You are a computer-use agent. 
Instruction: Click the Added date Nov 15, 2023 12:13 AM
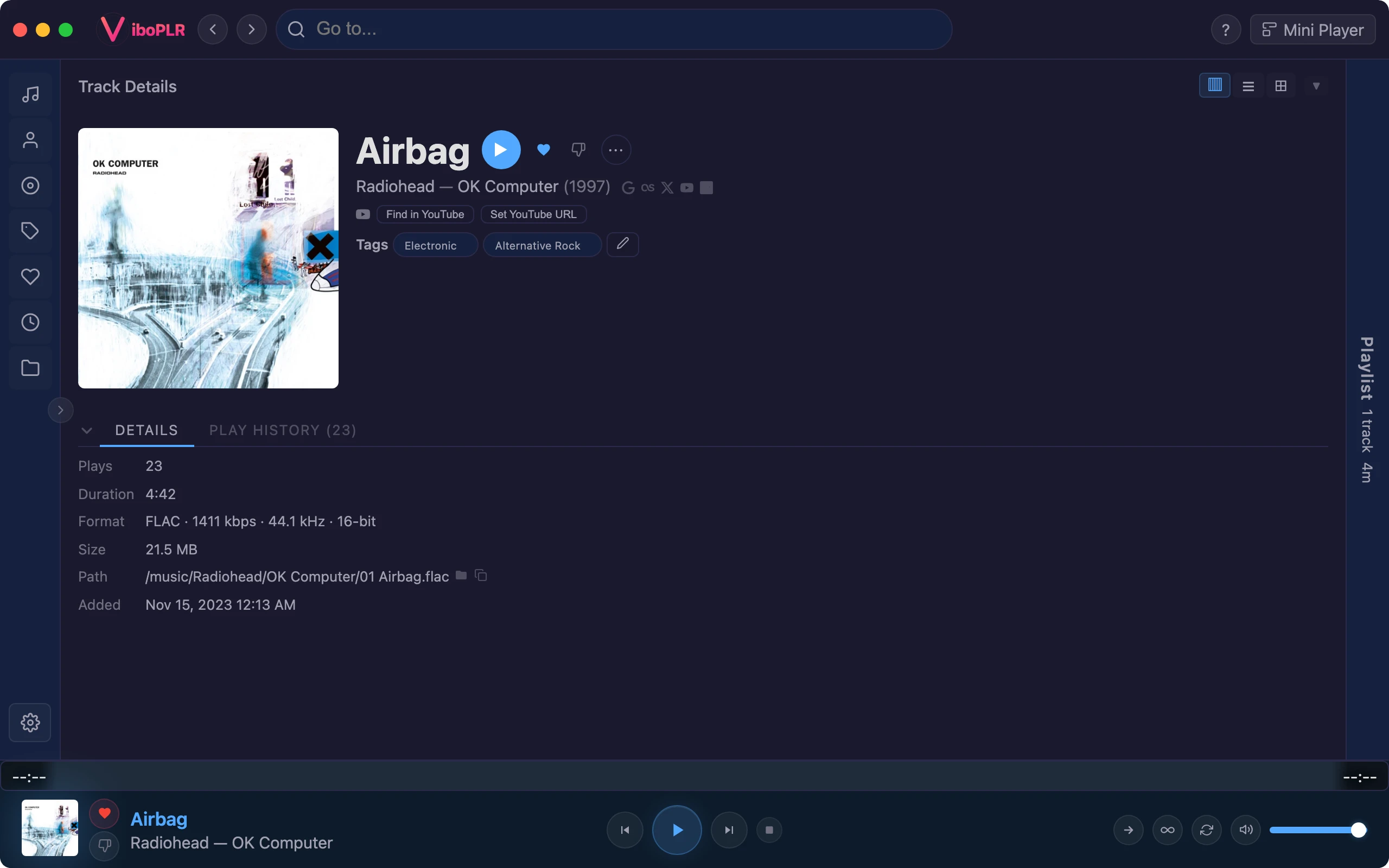click(x=220, y=604)
